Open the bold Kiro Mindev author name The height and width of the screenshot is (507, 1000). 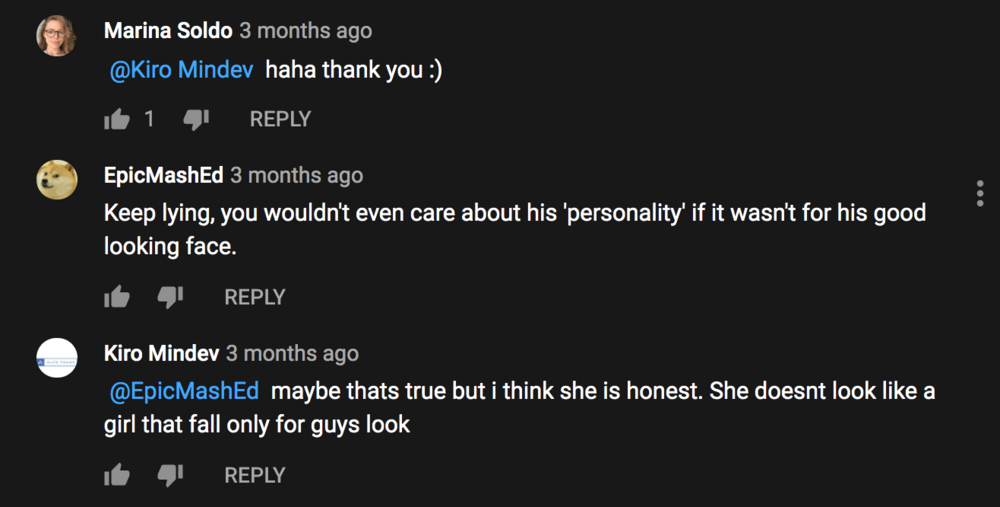point(161,353)
